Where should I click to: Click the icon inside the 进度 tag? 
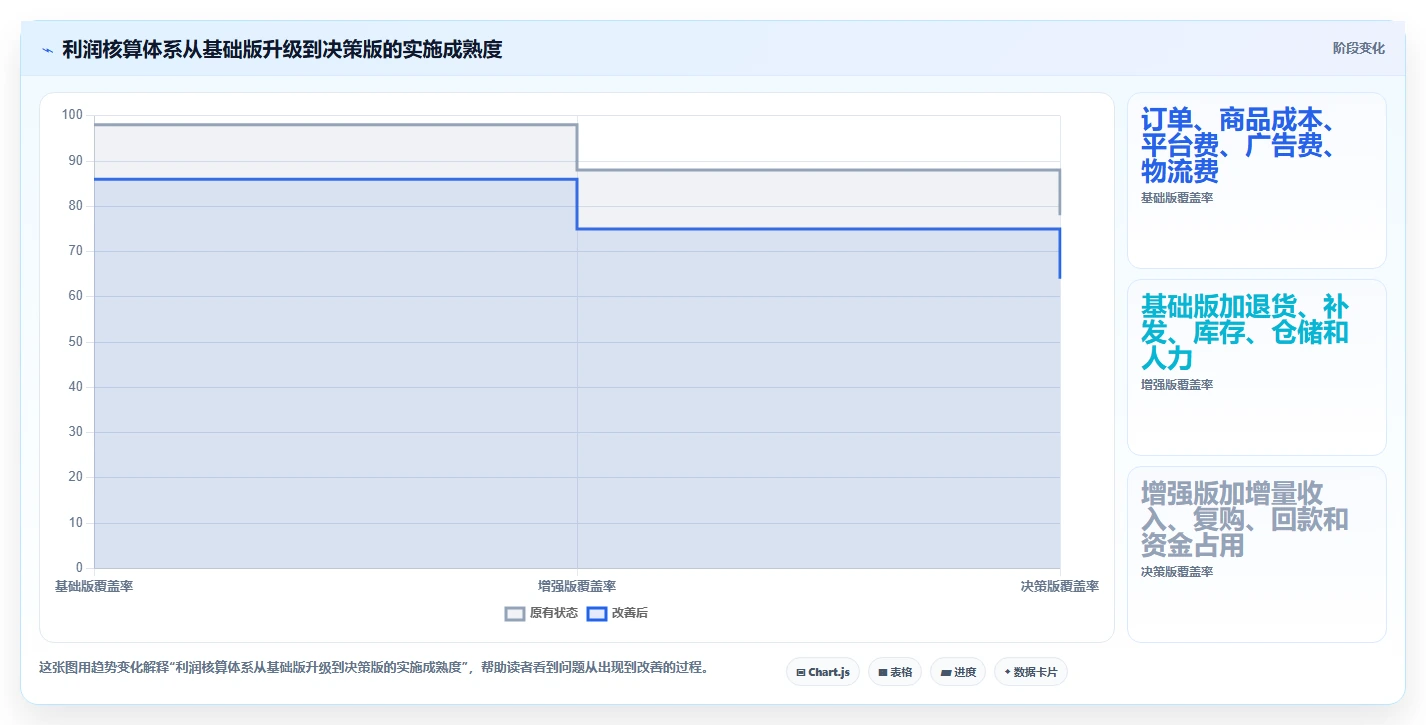point(946,673)
